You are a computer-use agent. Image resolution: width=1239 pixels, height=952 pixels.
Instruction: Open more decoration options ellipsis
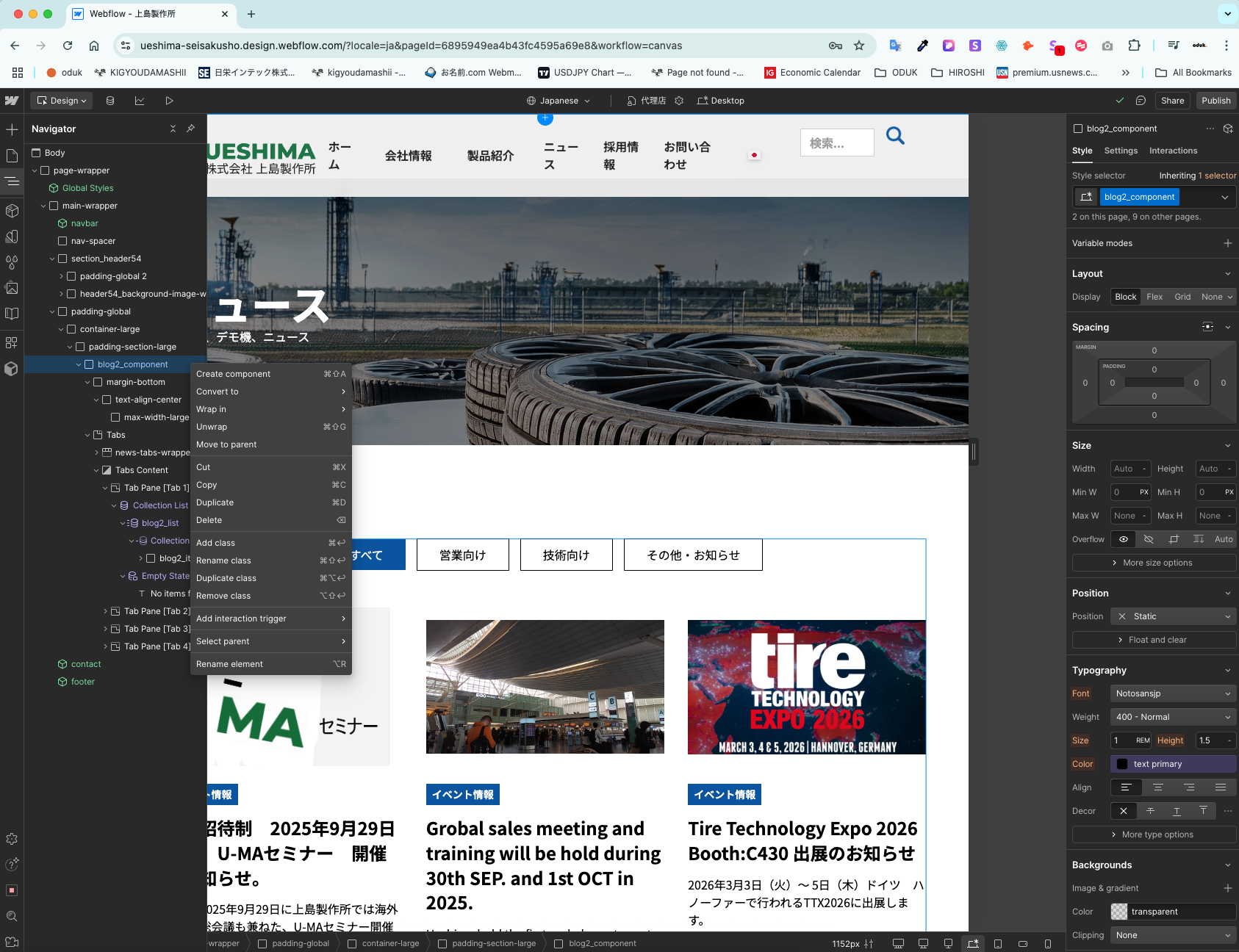[1227, 811]
